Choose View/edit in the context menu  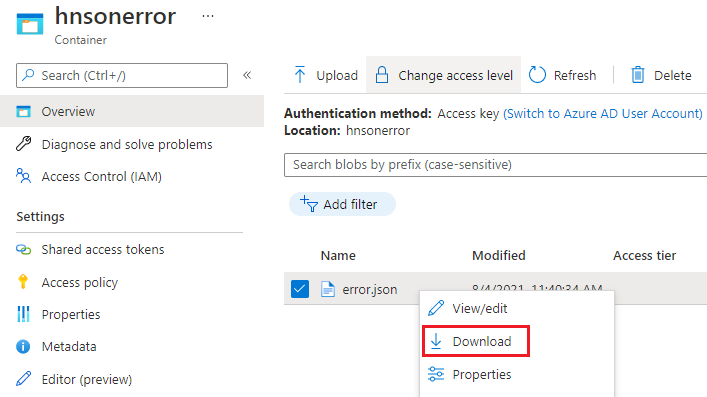point(467,309)
